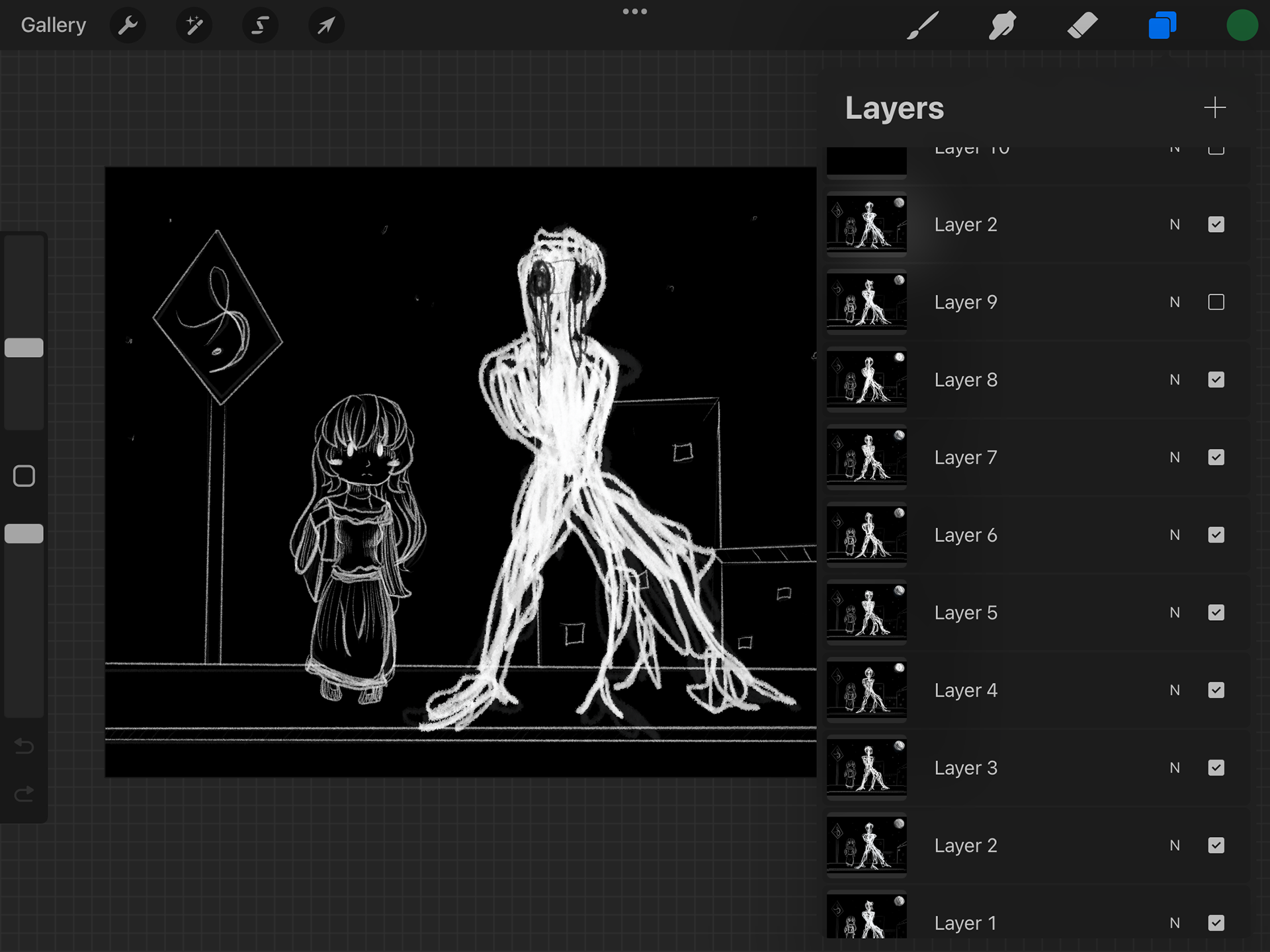This screenshot has width=1270, height=952.
Task: Select the Eraser tool
Action: pyautogui.click(x=1082, y=26)
